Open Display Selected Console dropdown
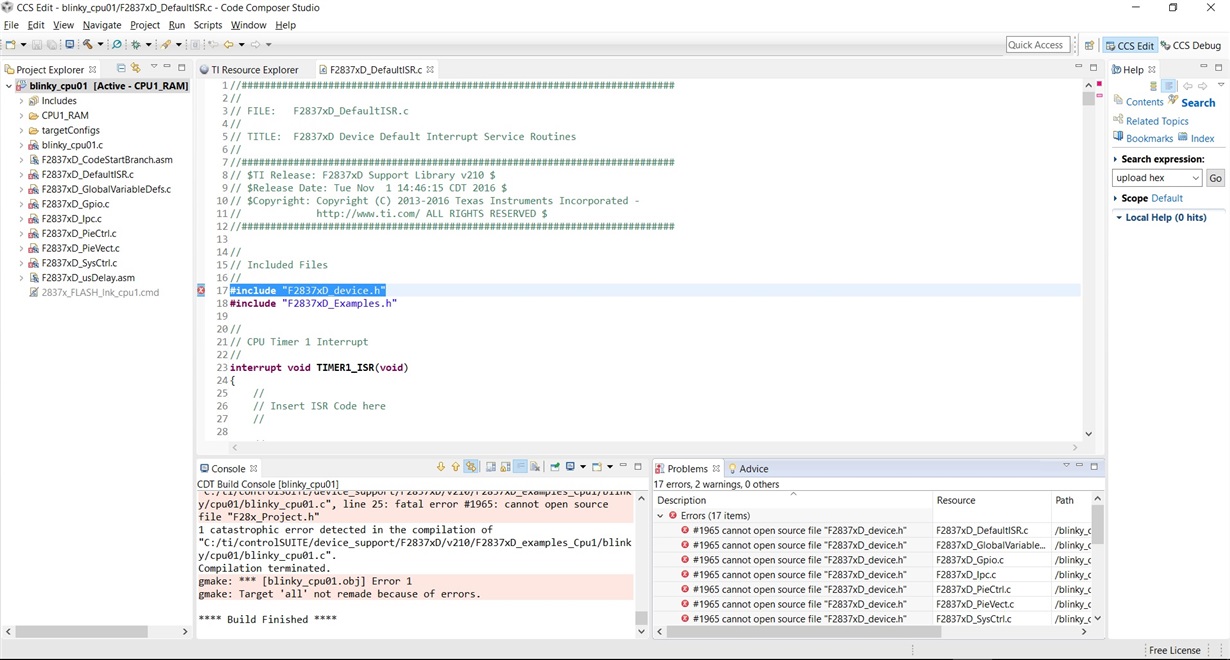This screenshot has width=1230, height=660. tap(583, 467)
